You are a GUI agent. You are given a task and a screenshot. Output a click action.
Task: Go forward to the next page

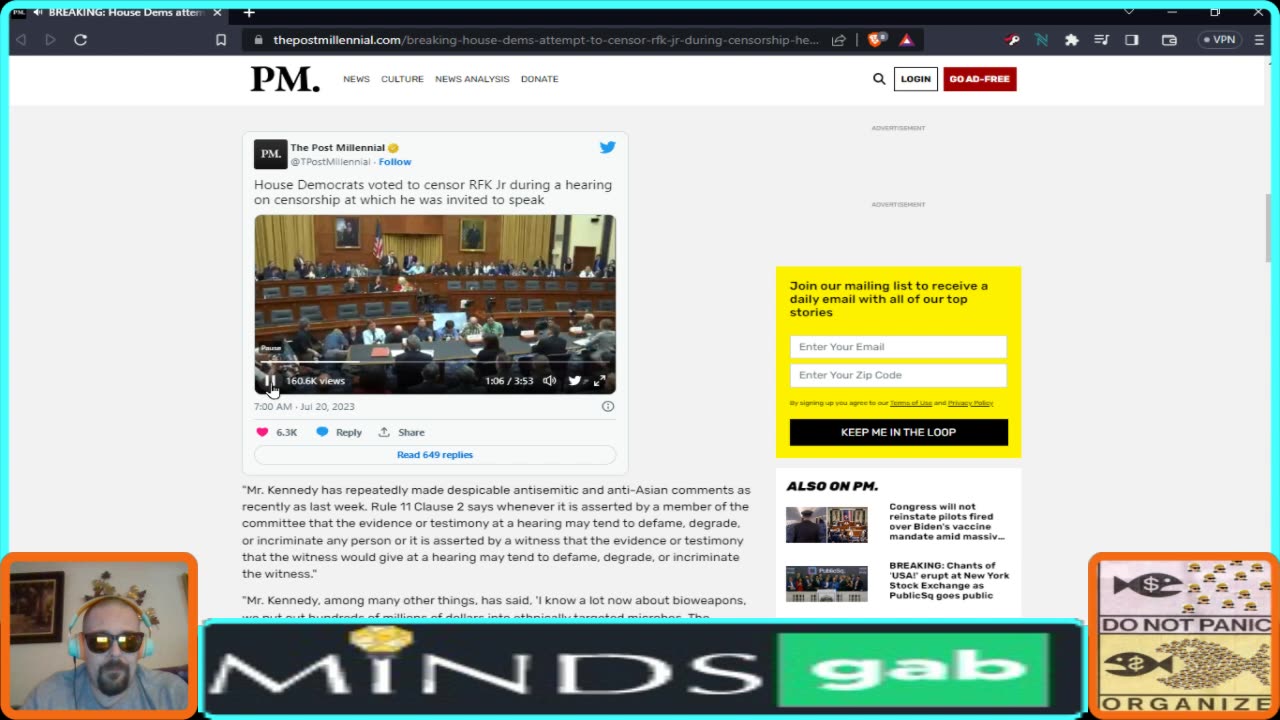50,40
